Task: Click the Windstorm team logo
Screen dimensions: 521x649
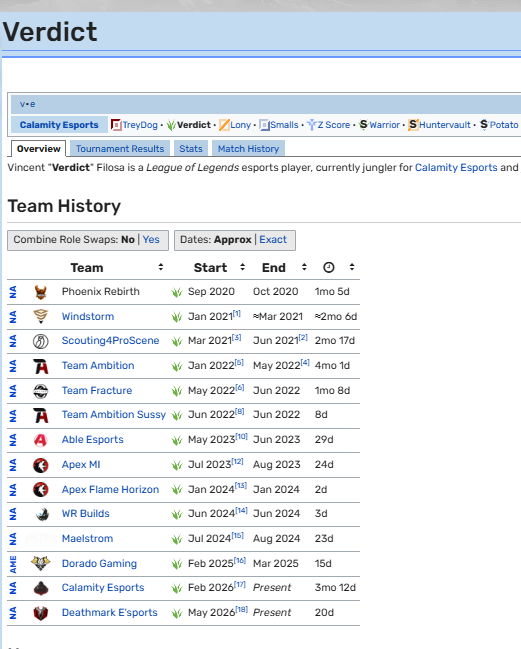Action: tap(41, 317)
